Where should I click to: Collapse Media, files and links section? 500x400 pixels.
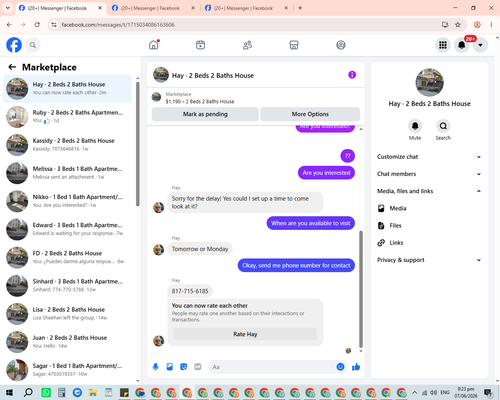pyautogui.click(x=430, y=191)
